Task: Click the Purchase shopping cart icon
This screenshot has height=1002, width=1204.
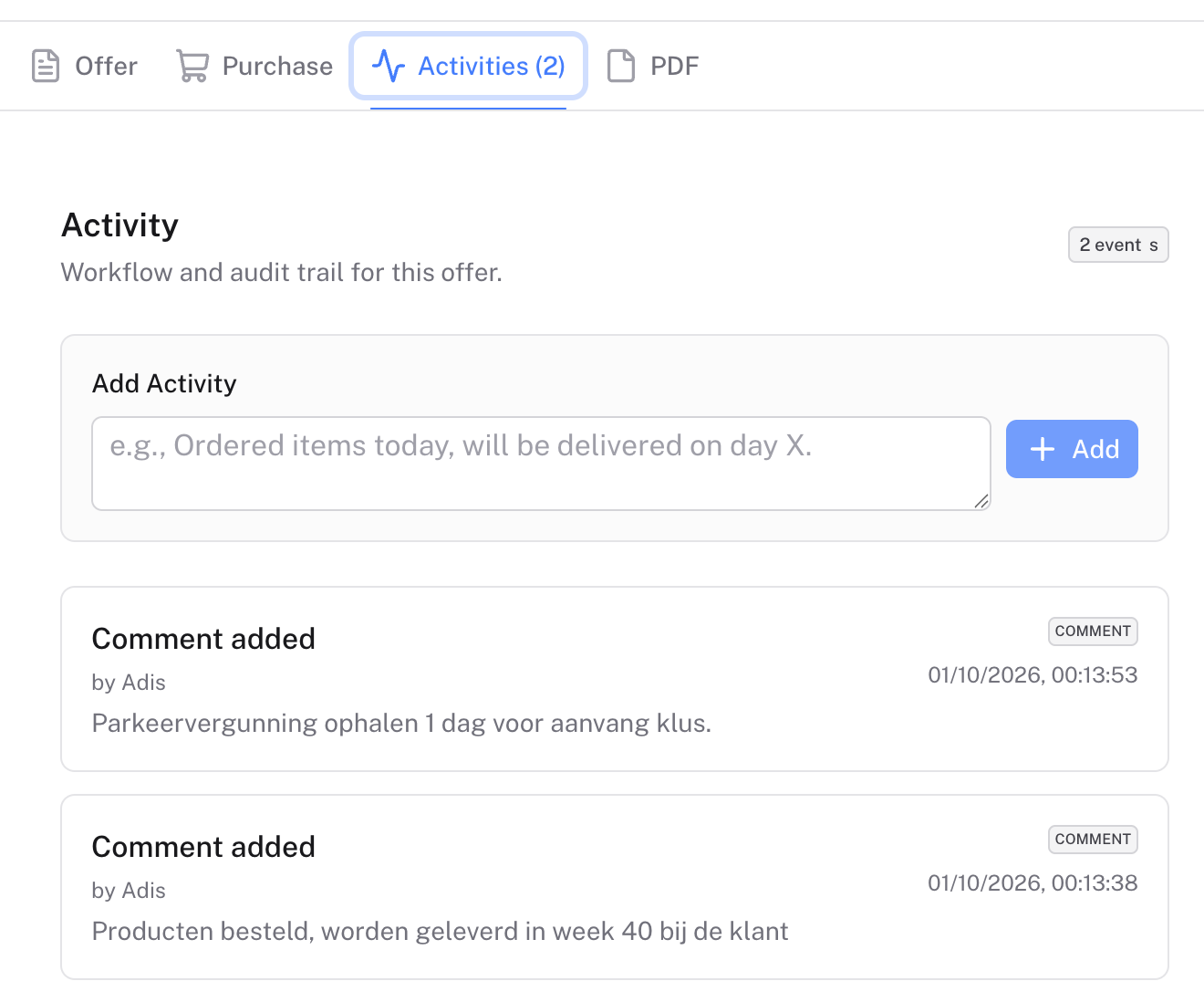Action: (x=192, y=66)
